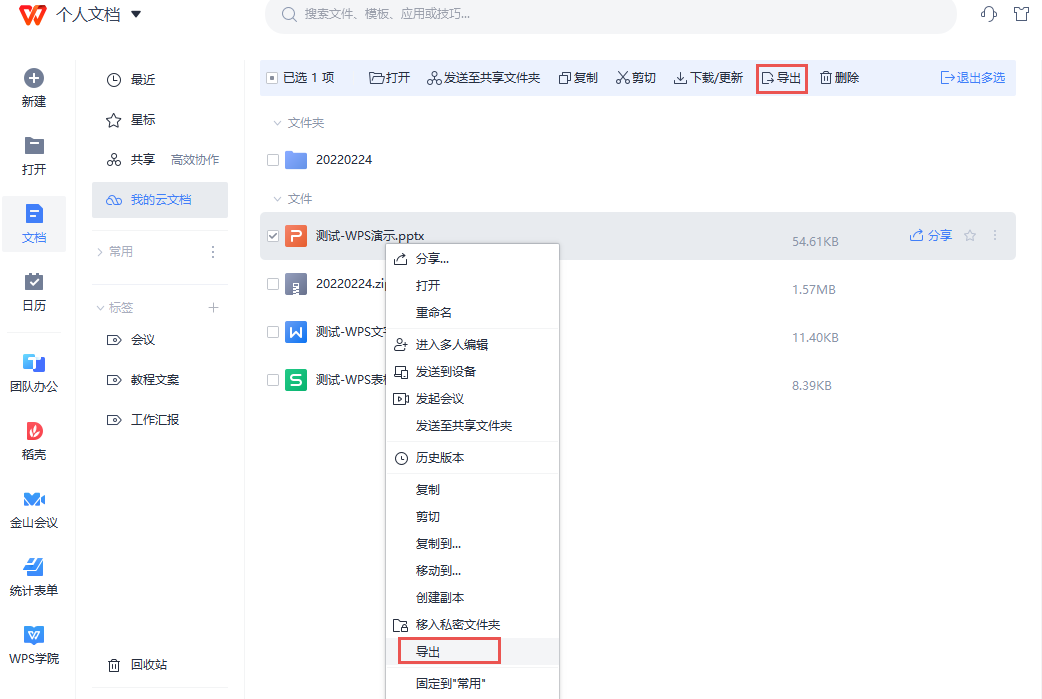Select 发起会议 in context menu
Screen dimensions: 1042x699
coord(472,399)
